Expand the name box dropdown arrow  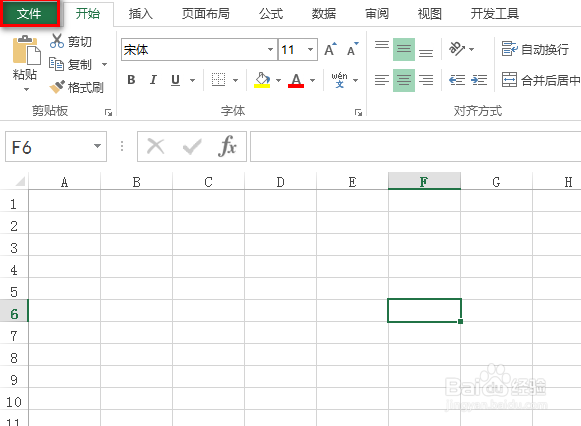[x=97, y=146]
